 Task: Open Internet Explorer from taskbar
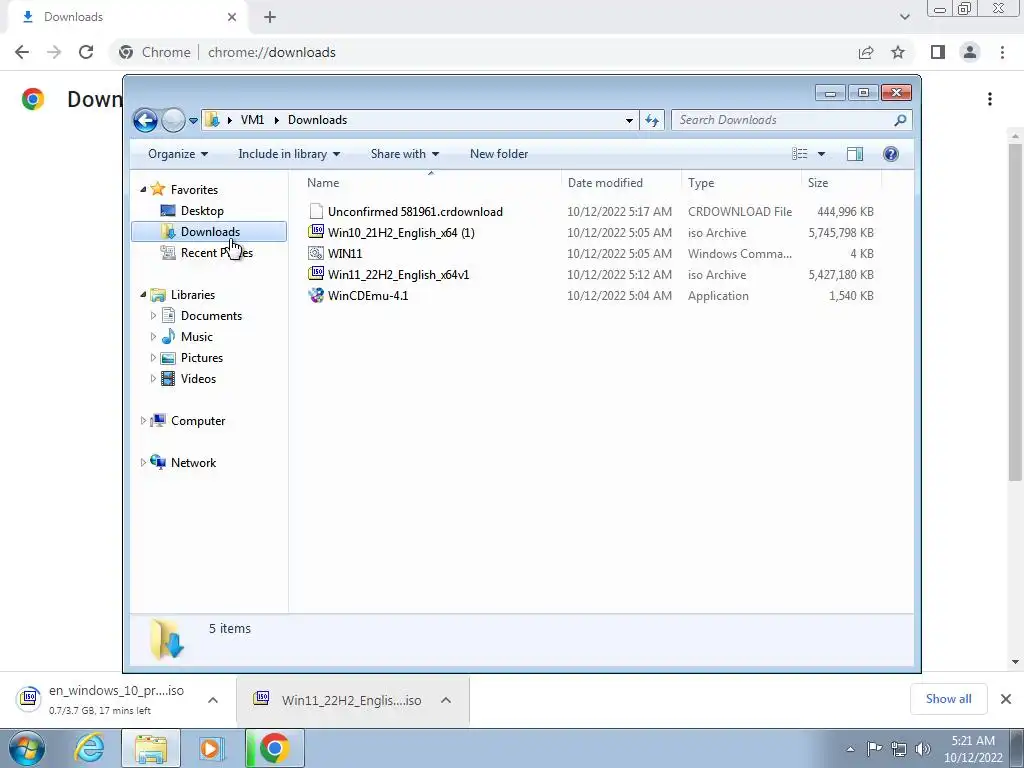coord(89,748)
